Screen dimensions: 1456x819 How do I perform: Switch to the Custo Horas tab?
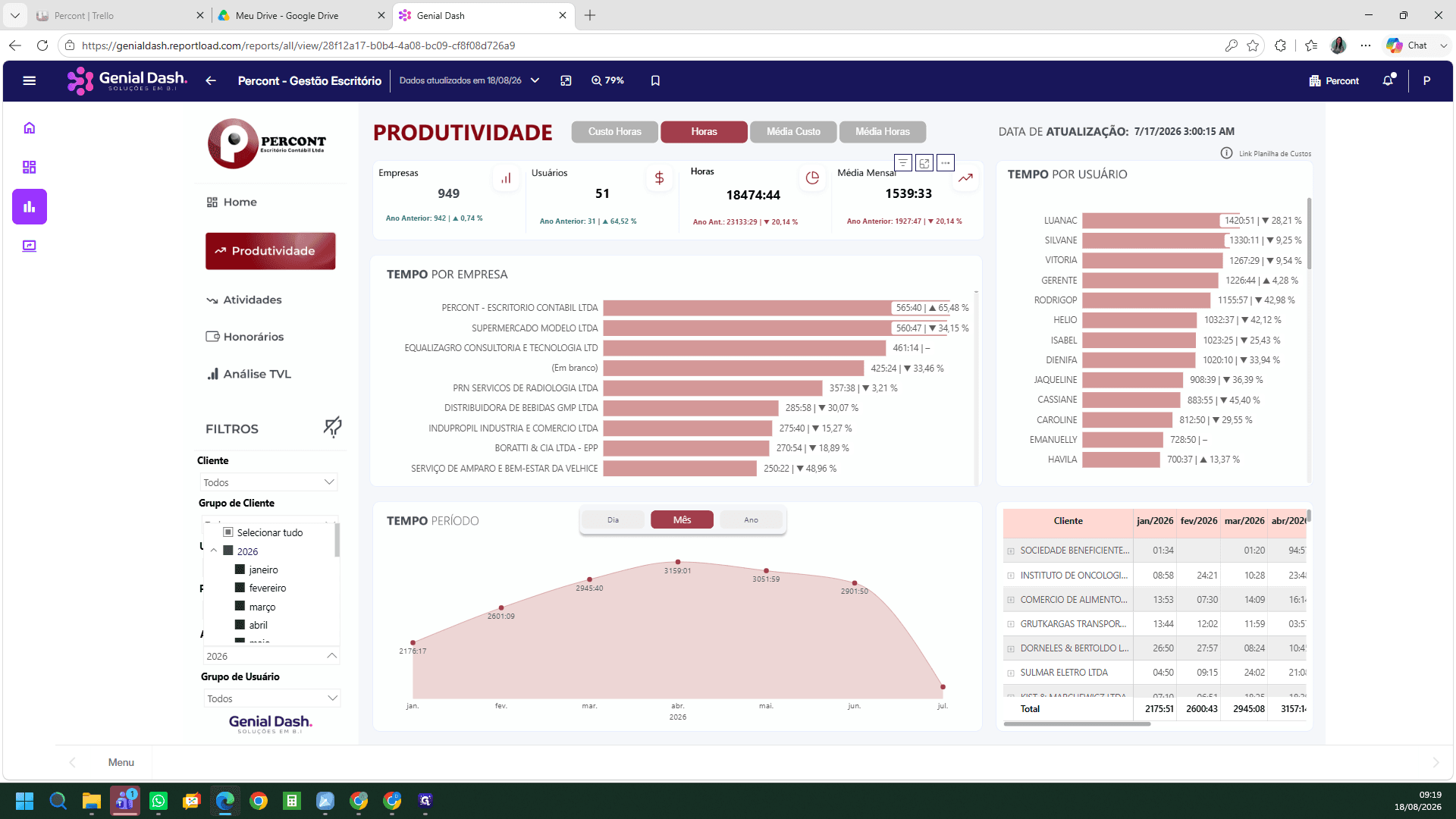615,132
